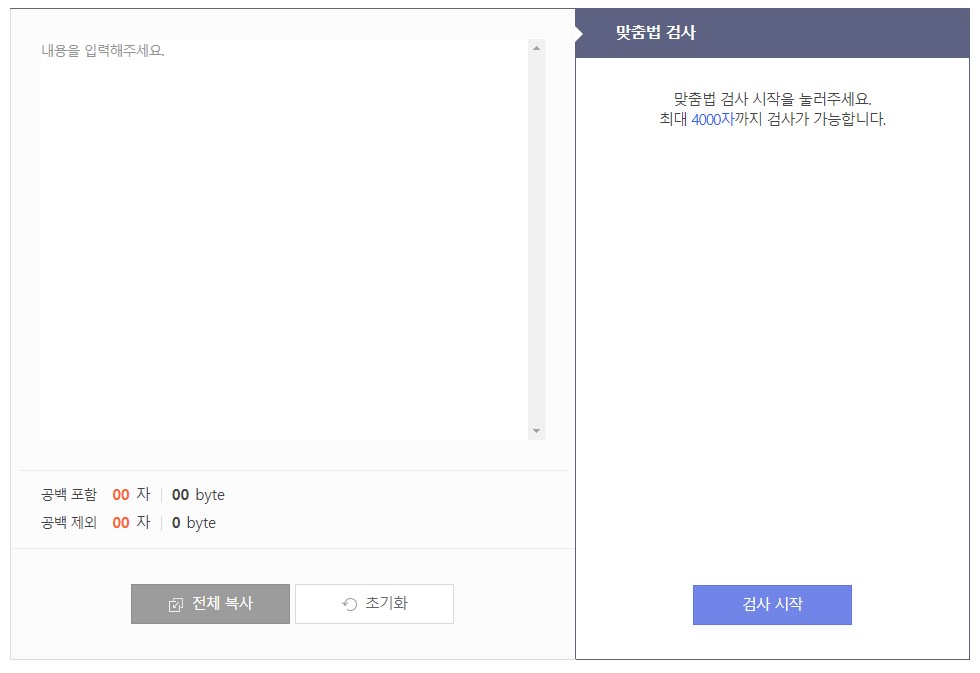Click the empty results panel on the right
980x673 pixels.
[772, 350]
